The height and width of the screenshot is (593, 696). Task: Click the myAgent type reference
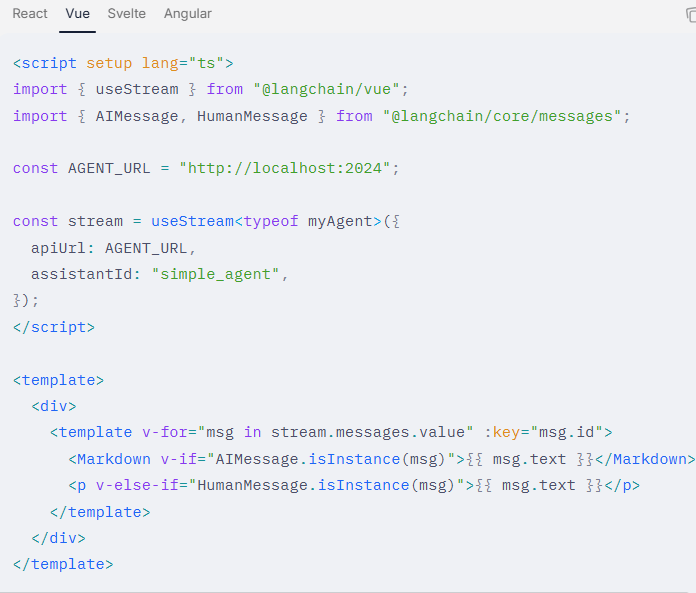[x=340, y=221]
